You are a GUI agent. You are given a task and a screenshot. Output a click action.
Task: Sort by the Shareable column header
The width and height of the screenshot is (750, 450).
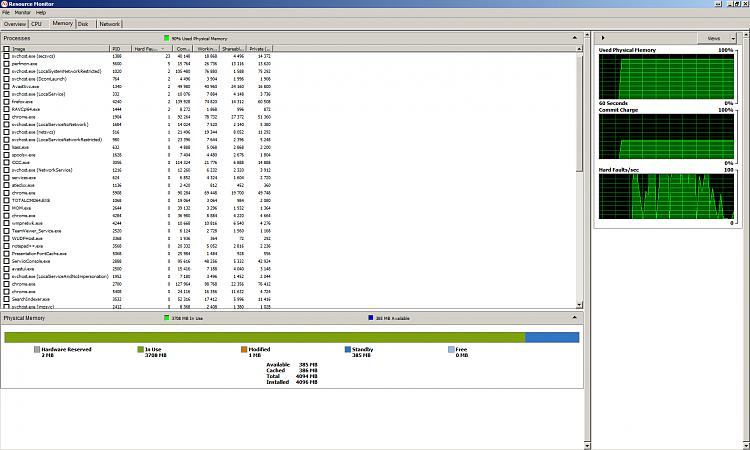[x=233, y=49]
